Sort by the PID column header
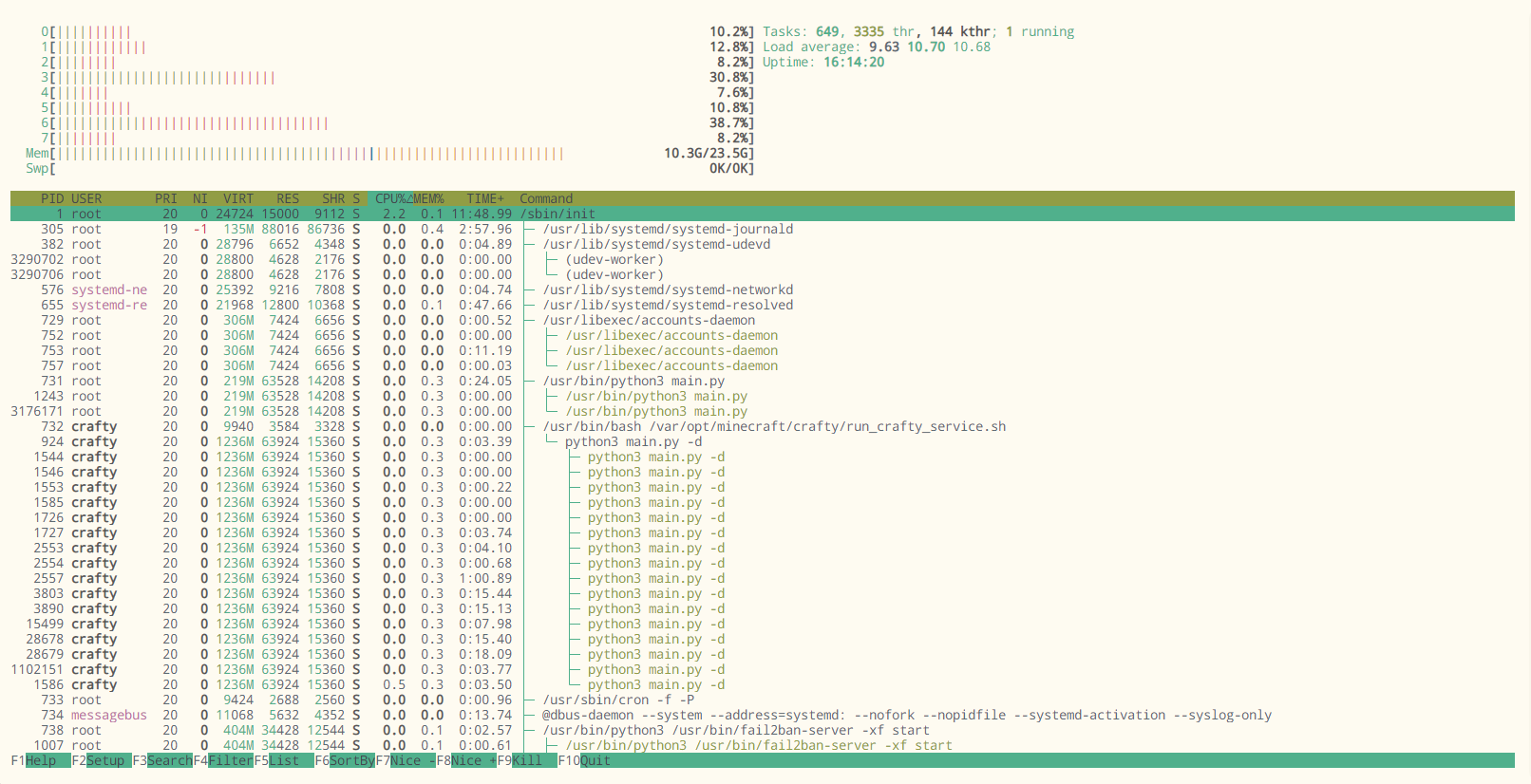This screenshot has height=784, width=1531. click(52, 198)
